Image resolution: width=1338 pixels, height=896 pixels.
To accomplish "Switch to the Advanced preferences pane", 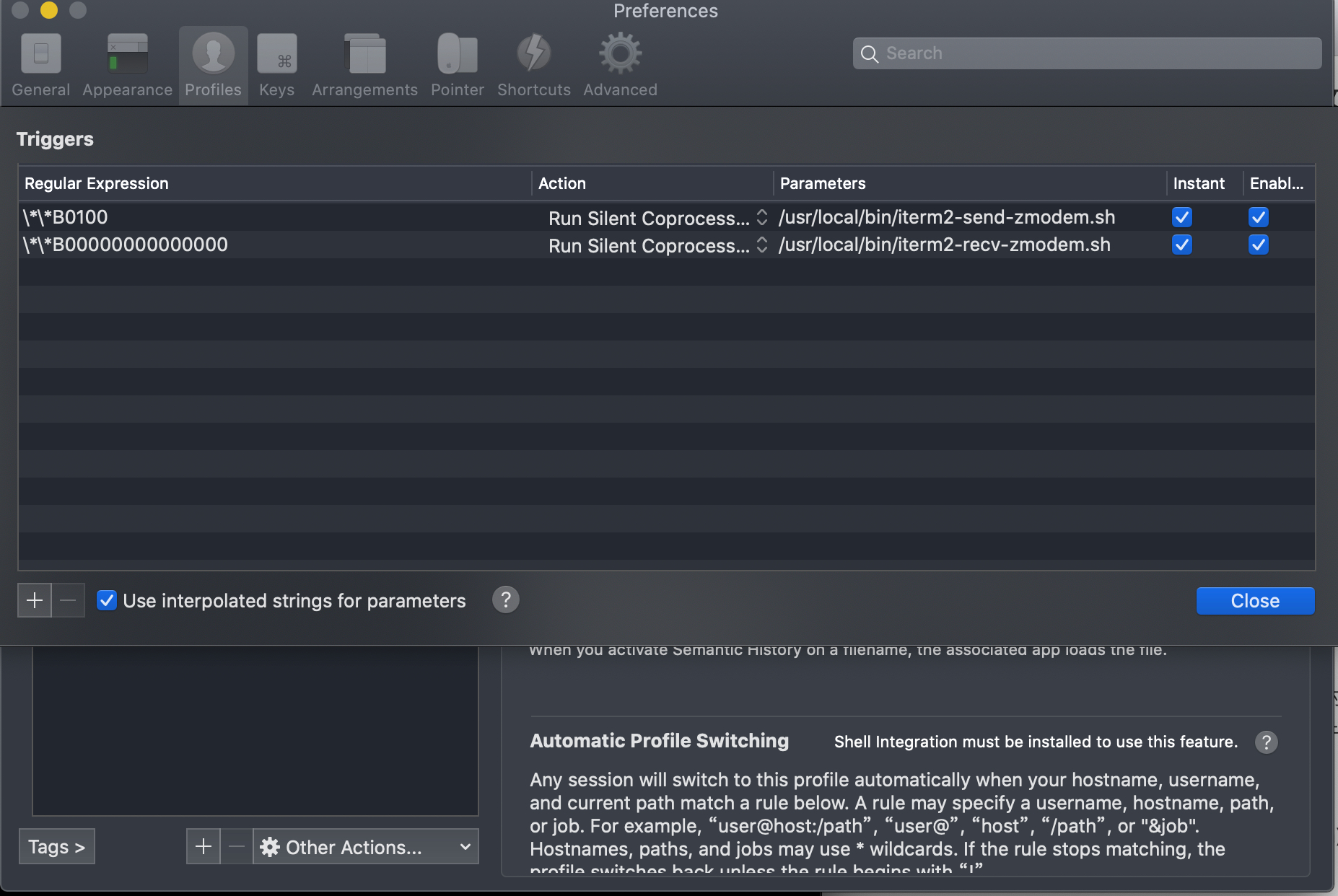I will [619, 65].
